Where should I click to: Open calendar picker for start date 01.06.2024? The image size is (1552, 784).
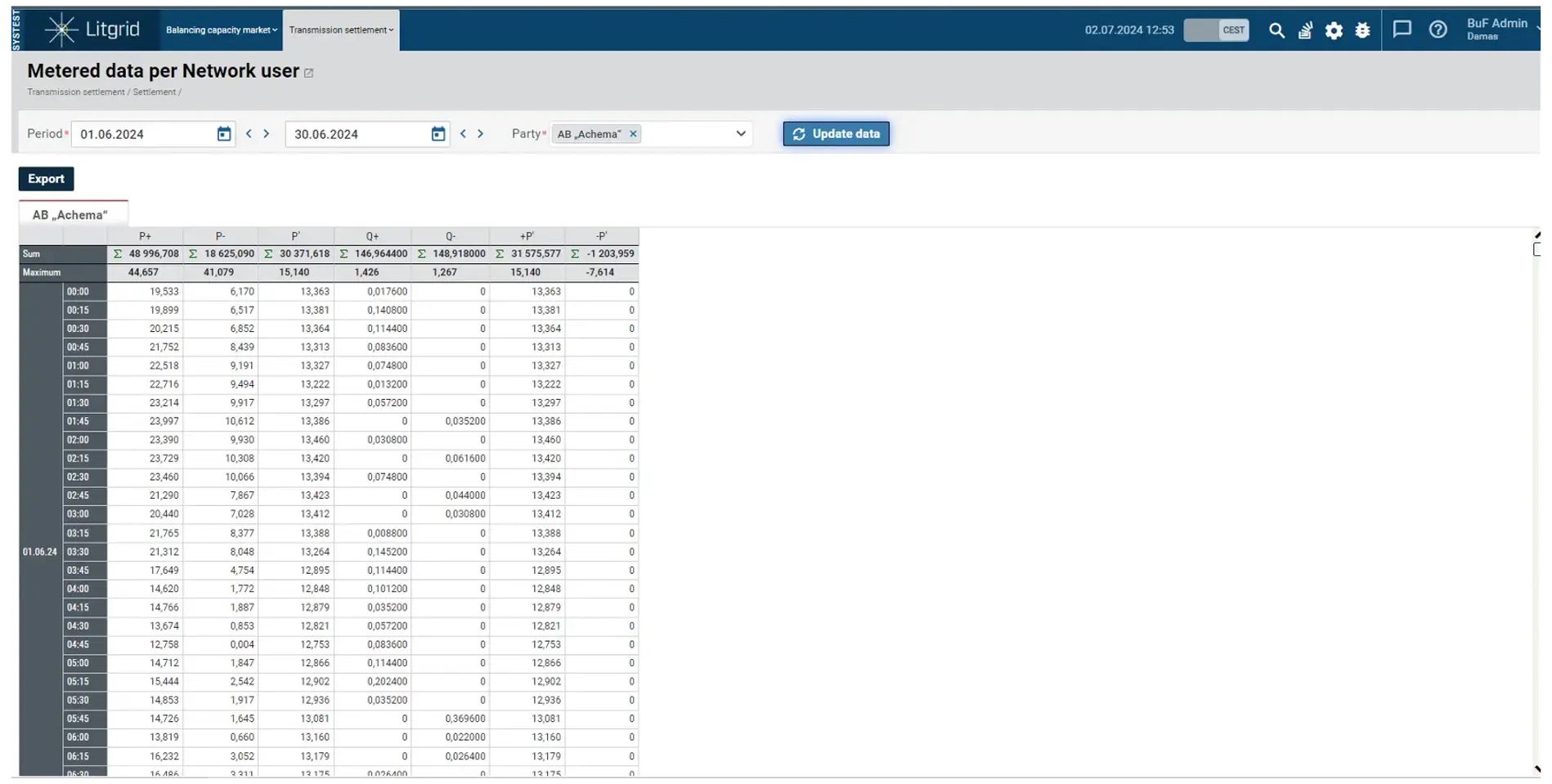coord(223,134)
